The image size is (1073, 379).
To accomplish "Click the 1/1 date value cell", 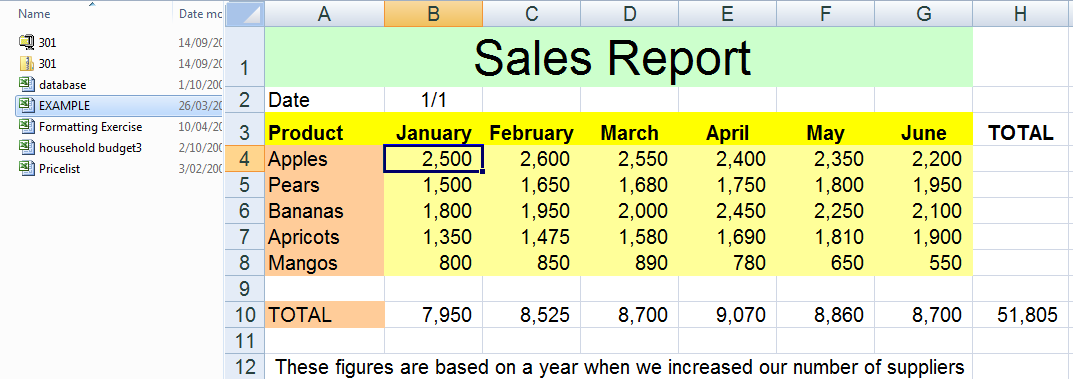I will coord(433,100).
